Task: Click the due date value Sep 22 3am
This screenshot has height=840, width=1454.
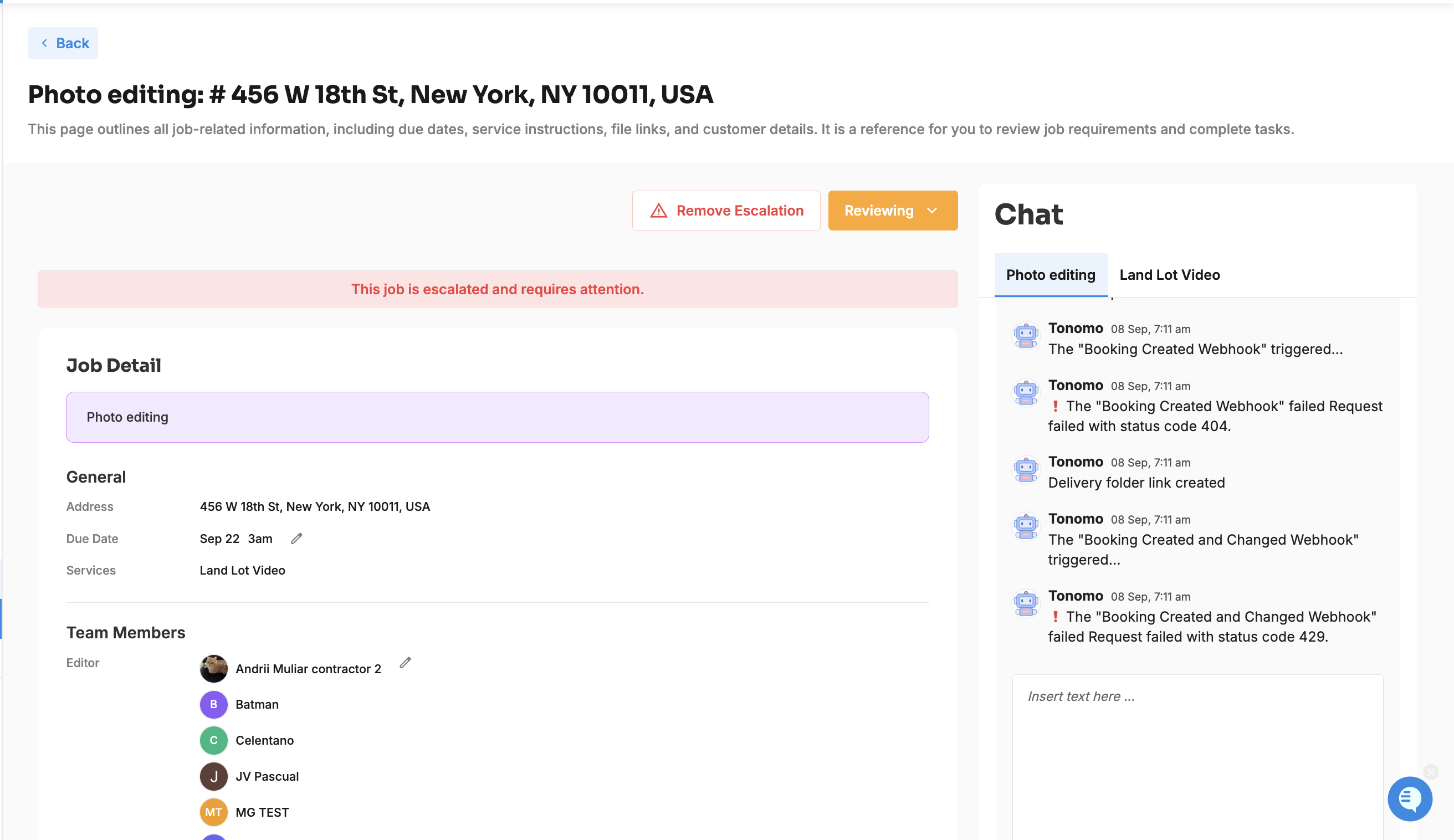Action: (236, 538)
